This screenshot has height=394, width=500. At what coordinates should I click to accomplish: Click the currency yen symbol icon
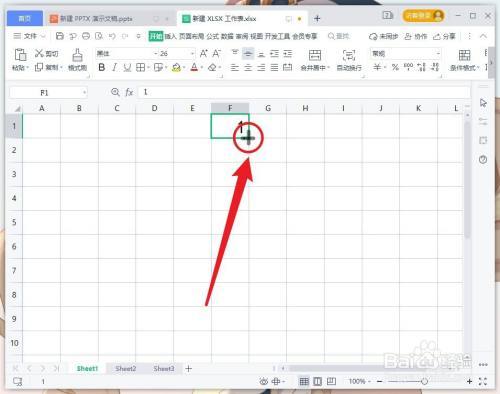click(x=377, y=68)
